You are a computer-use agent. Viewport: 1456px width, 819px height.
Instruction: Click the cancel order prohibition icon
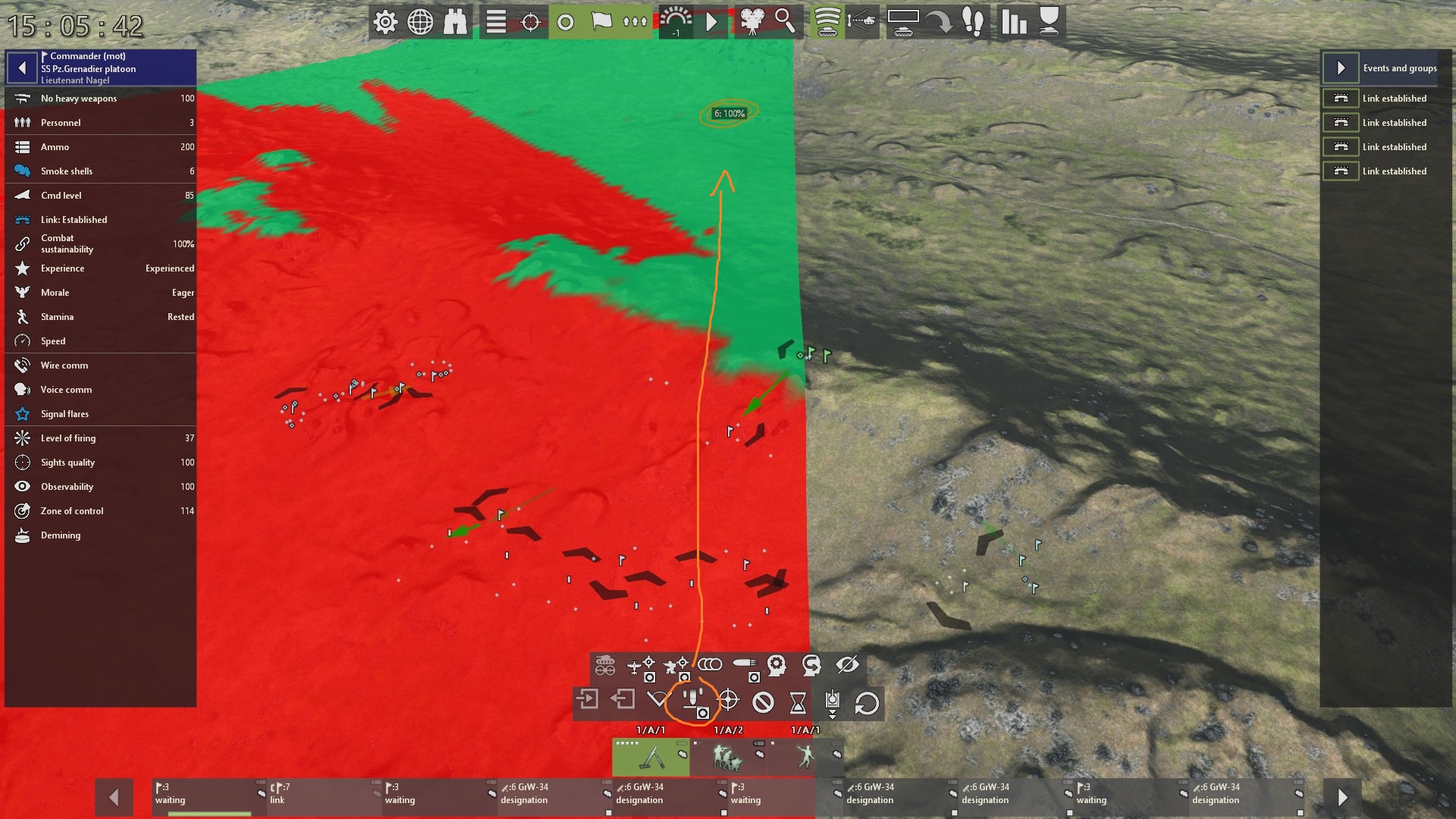point(763,703)
